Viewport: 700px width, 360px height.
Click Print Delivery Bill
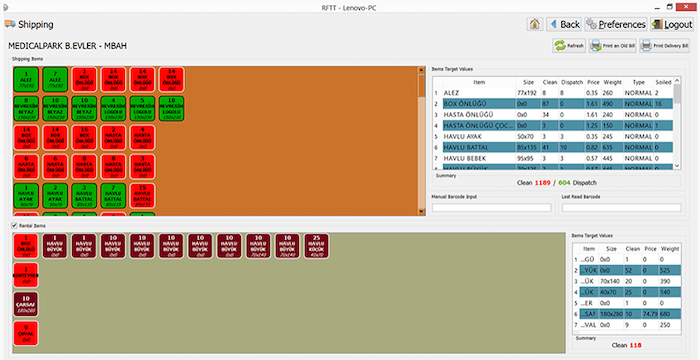pyautogui.click(x=664, y=46)
